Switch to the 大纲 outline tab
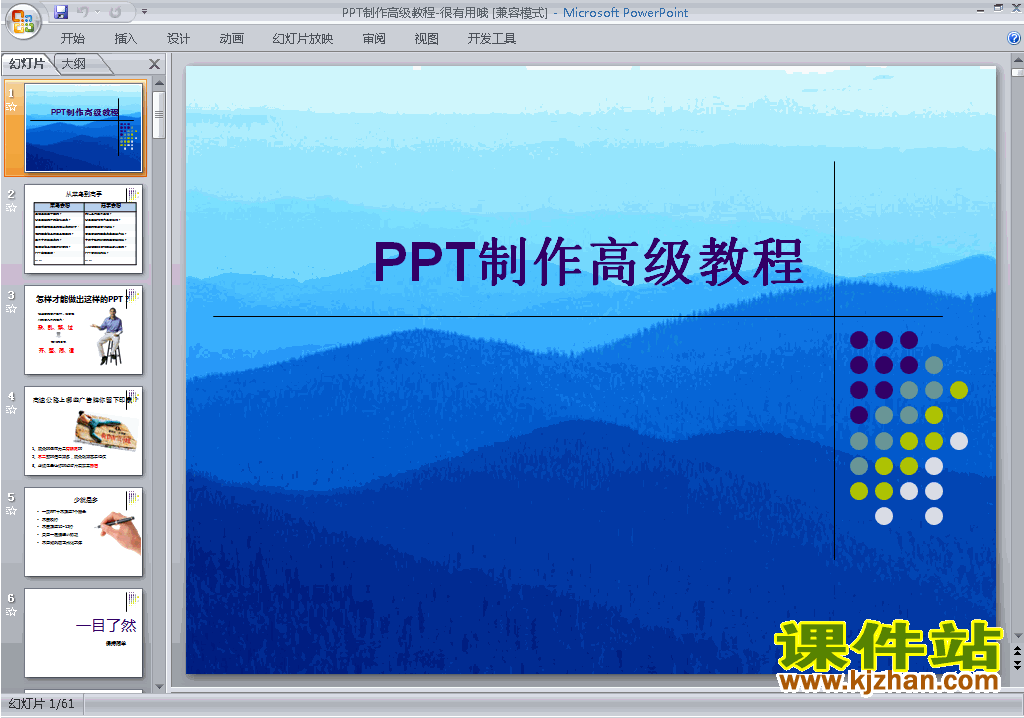The height and width of the screenshot is (718, 1024). click(74, 63)
